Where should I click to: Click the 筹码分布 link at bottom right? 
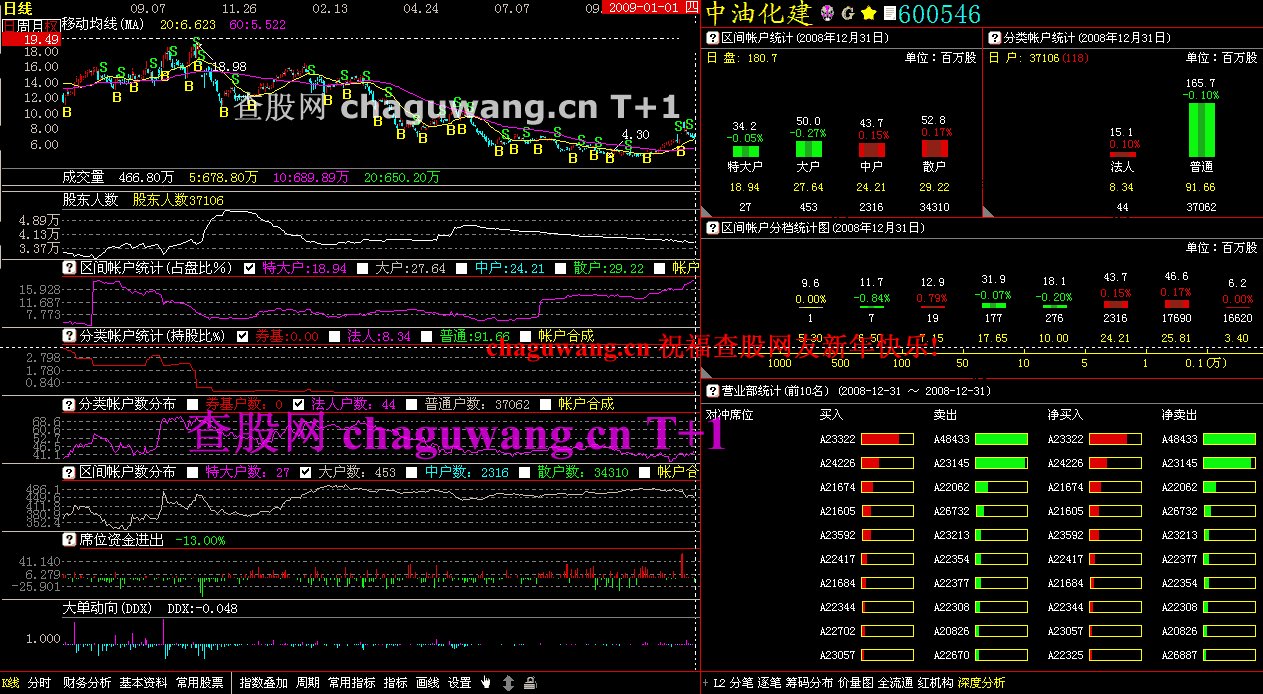click(809, 683)
